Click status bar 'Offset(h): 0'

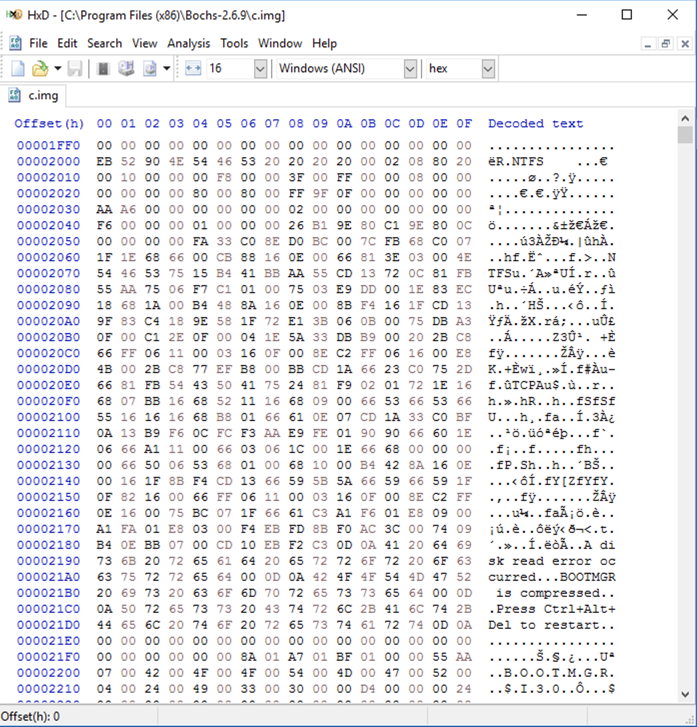coord(31,716)
